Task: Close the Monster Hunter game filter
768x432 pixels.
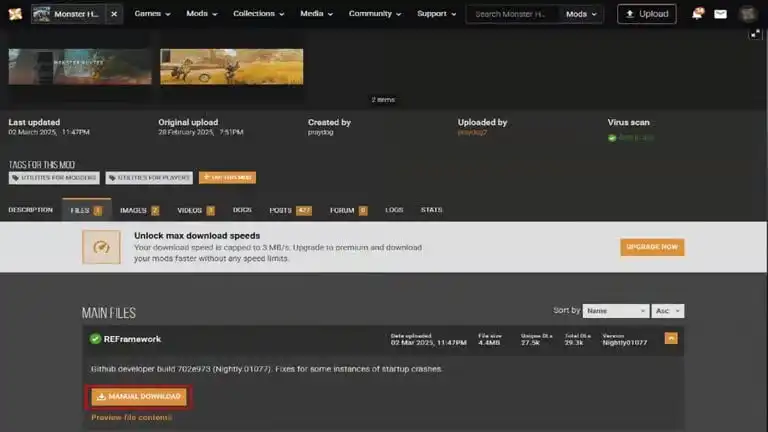Action: (114, 14)
